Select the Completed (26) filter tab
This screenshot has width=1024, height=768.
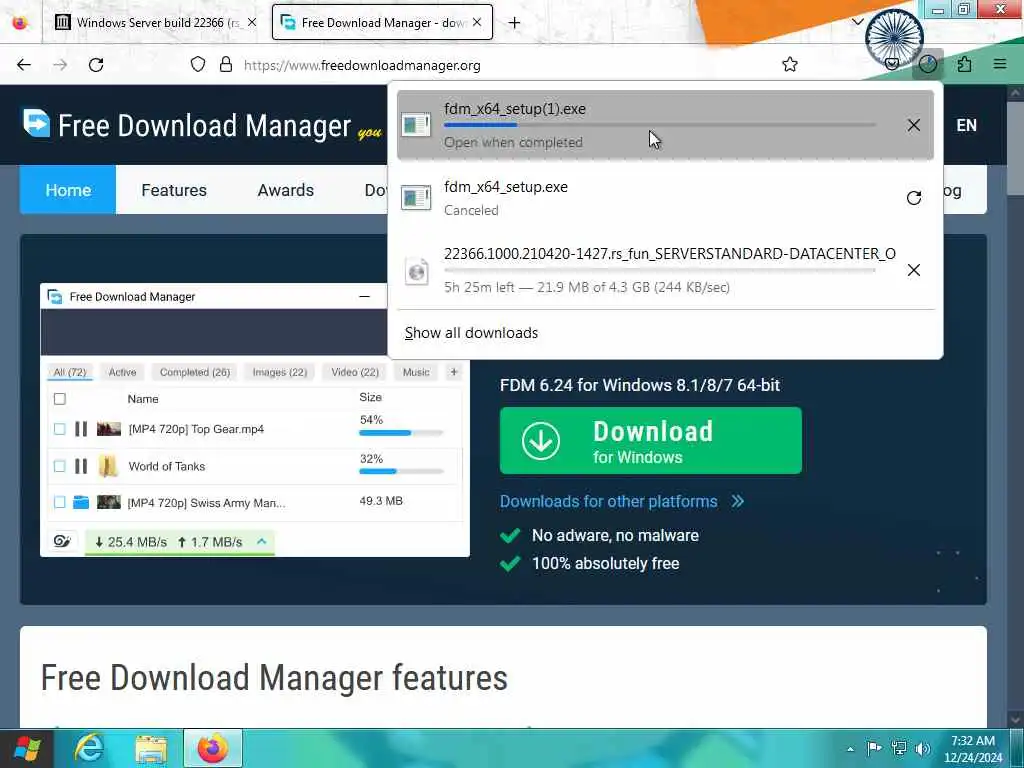pyautogui.click(x=195, y=372)
